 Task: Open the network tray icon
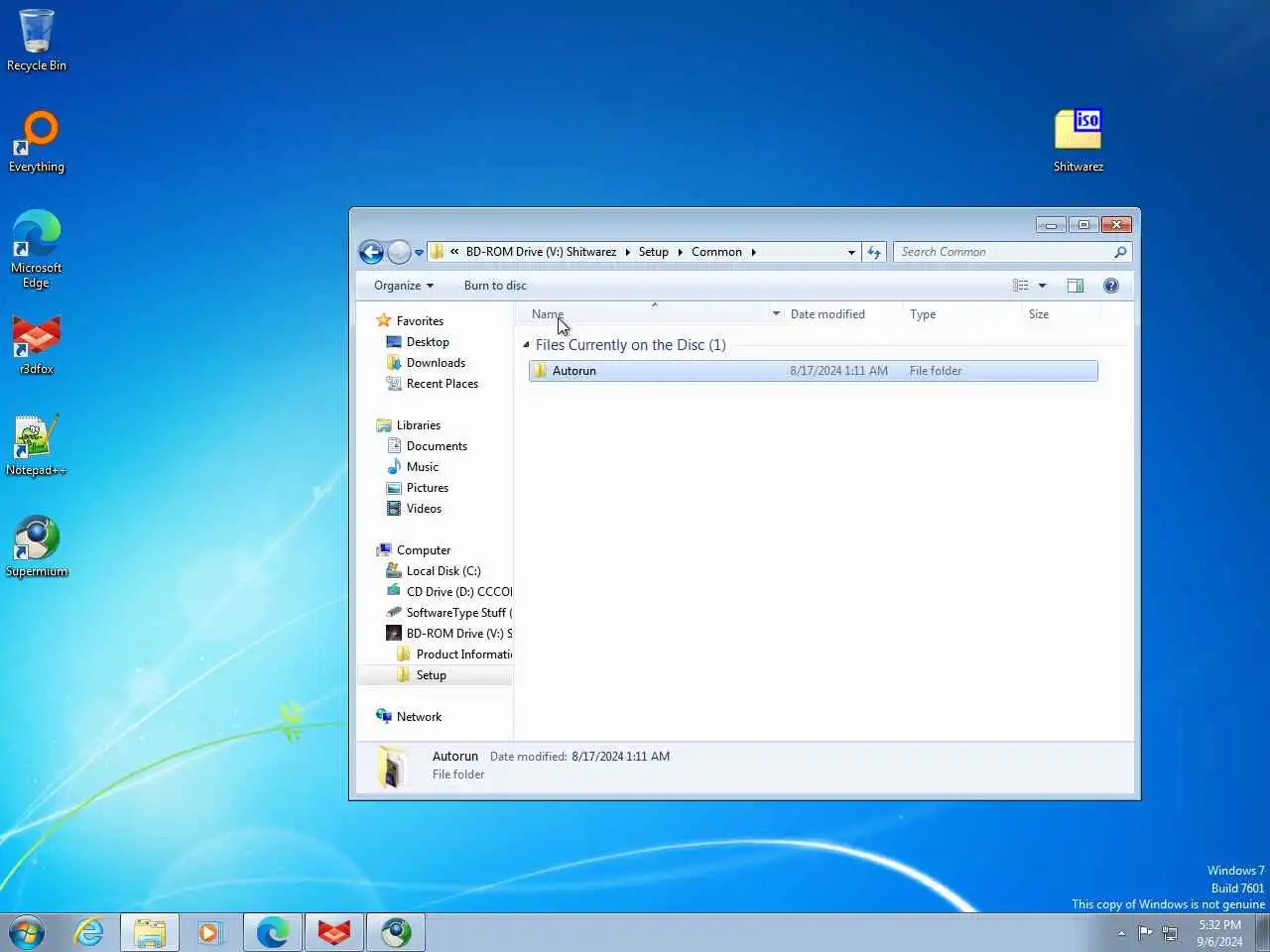click(1170, 933)
